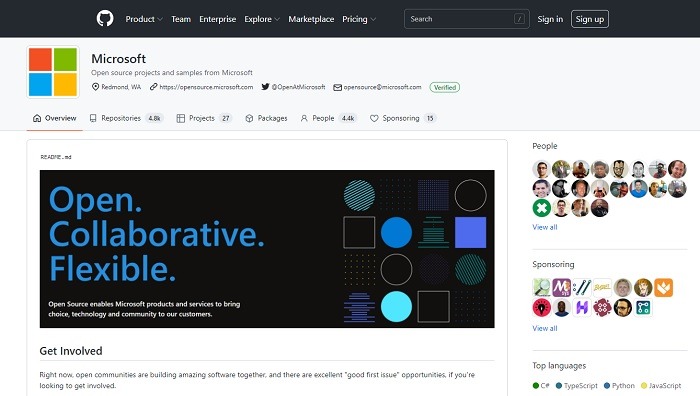Click the Verified badge
The image size is (700, 396).
[445, 88]
